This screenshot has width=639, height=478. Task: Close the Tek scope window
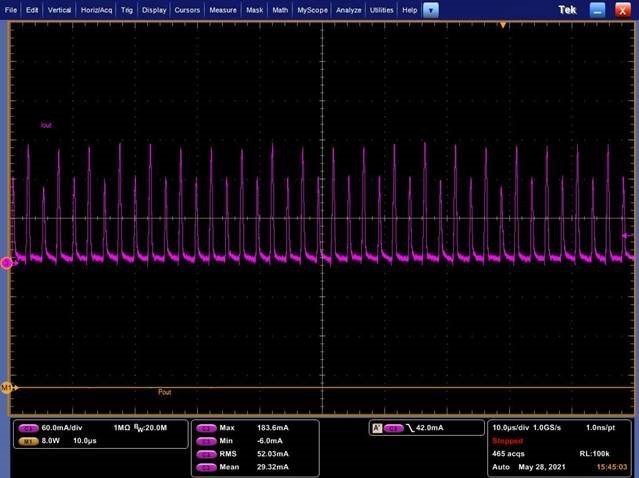[622, 10]
